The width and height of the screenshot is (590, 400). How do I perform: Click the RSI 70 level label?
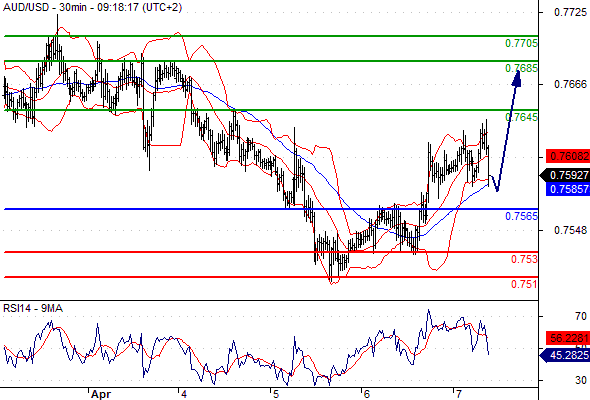tap(581, 316)
